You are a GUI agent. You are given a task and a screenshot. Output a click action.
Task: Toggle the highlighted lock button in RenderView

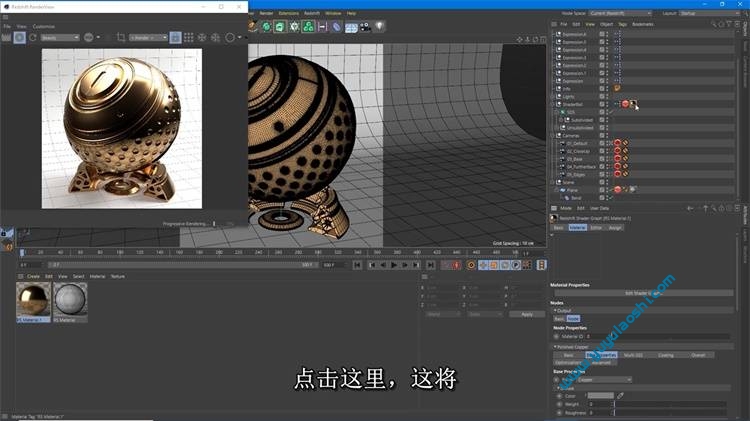pyautogui.click(x=176, y=37)
